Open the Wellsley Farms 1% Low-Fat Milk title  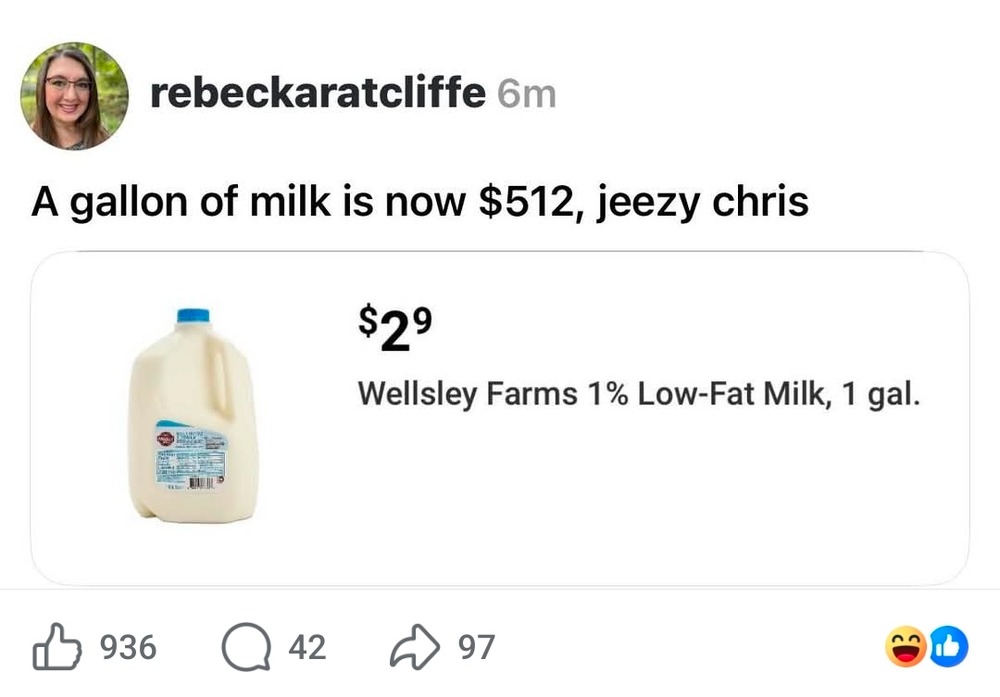tap(638, 393)
